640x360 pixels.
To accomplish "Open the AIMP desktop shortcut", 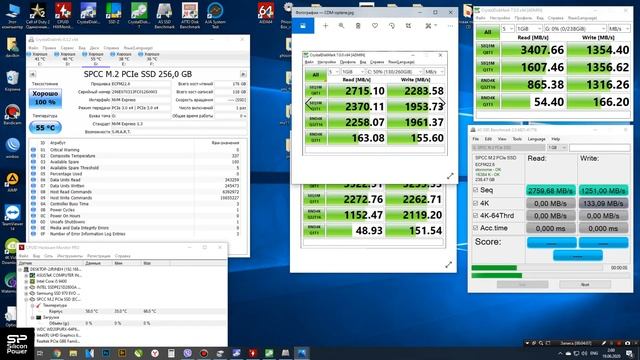I will pos(12,182).
